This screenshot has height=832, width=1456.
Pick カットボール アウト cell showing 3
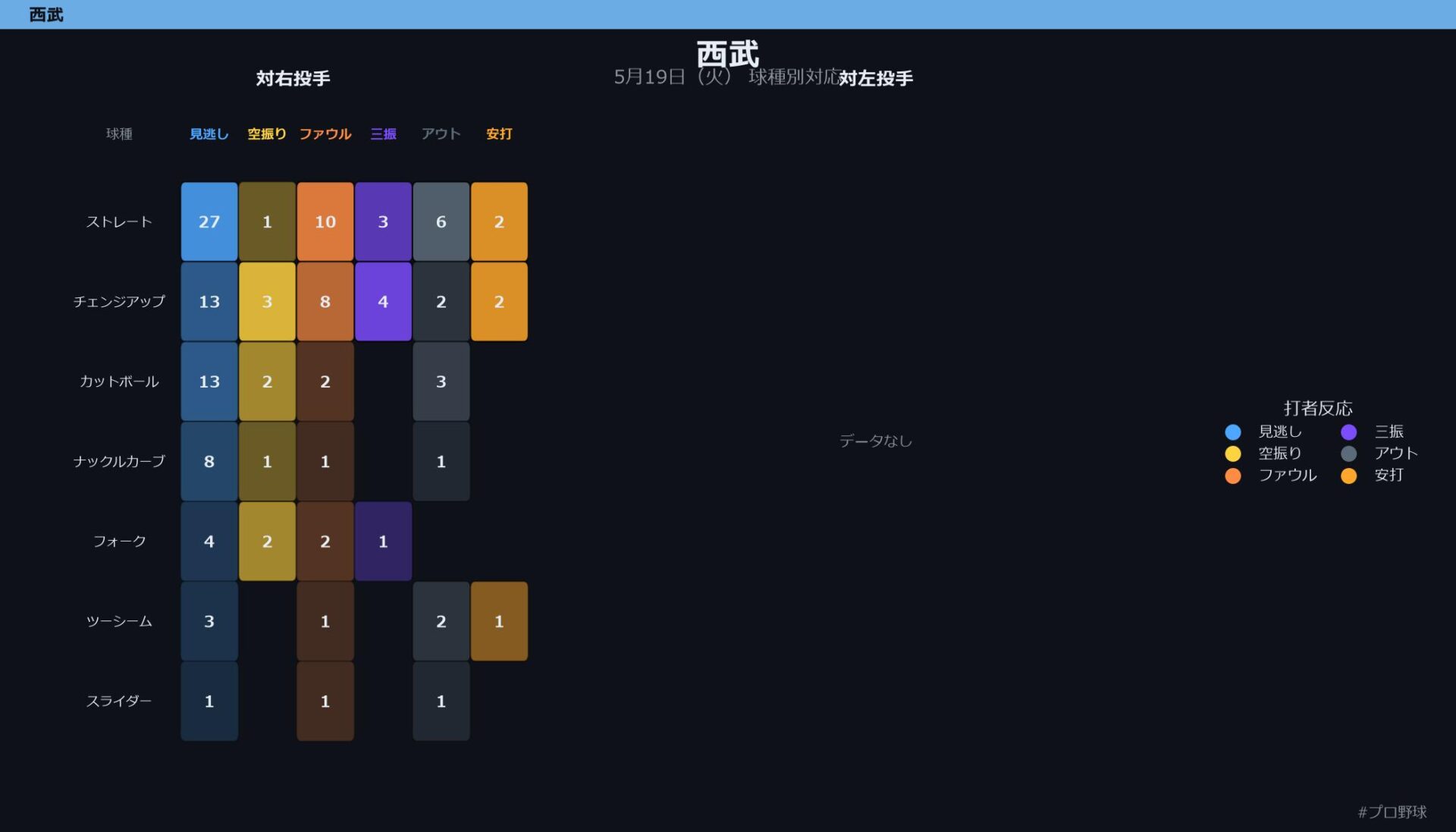[441, 381]
